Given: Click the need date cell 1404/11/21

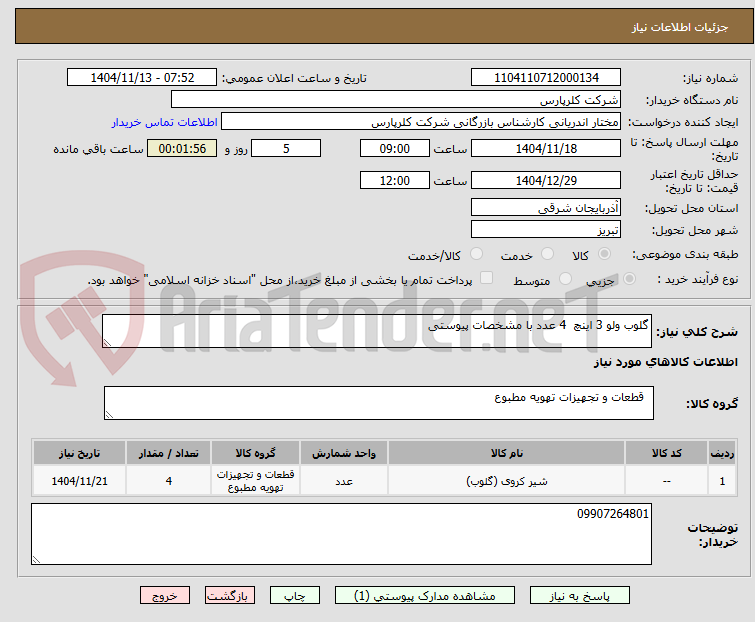Looking at the screenshot, I should (79, 481).
